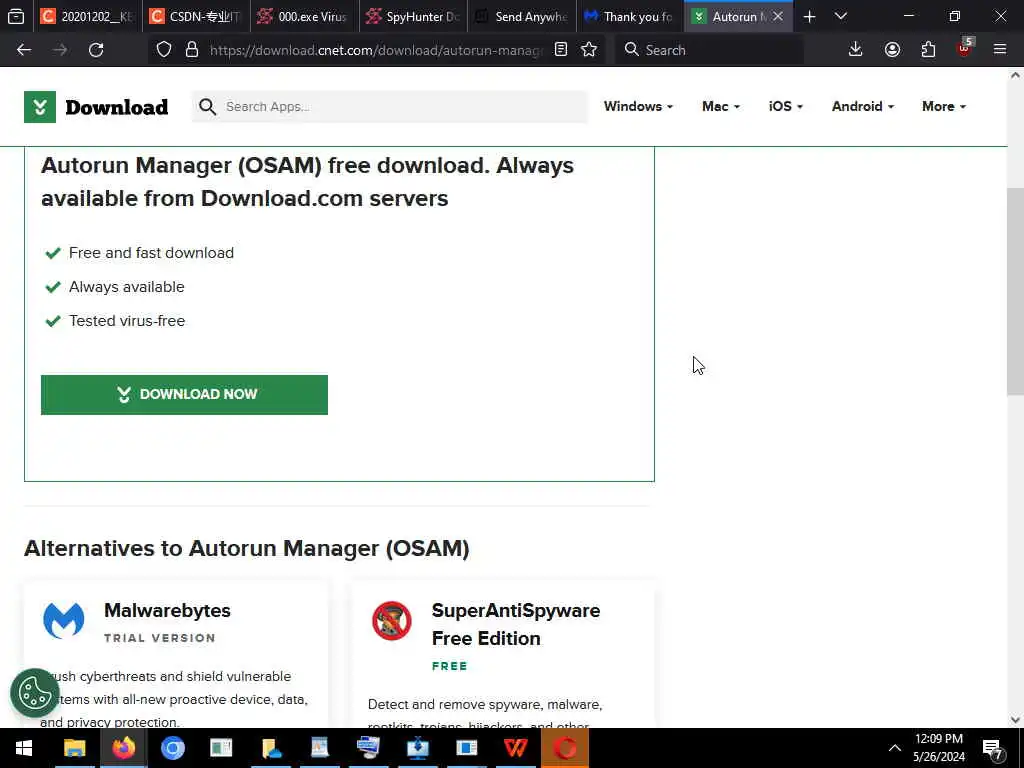Open the WPS Office taskbar icon
1024x768 pixels.
[516, 748]
